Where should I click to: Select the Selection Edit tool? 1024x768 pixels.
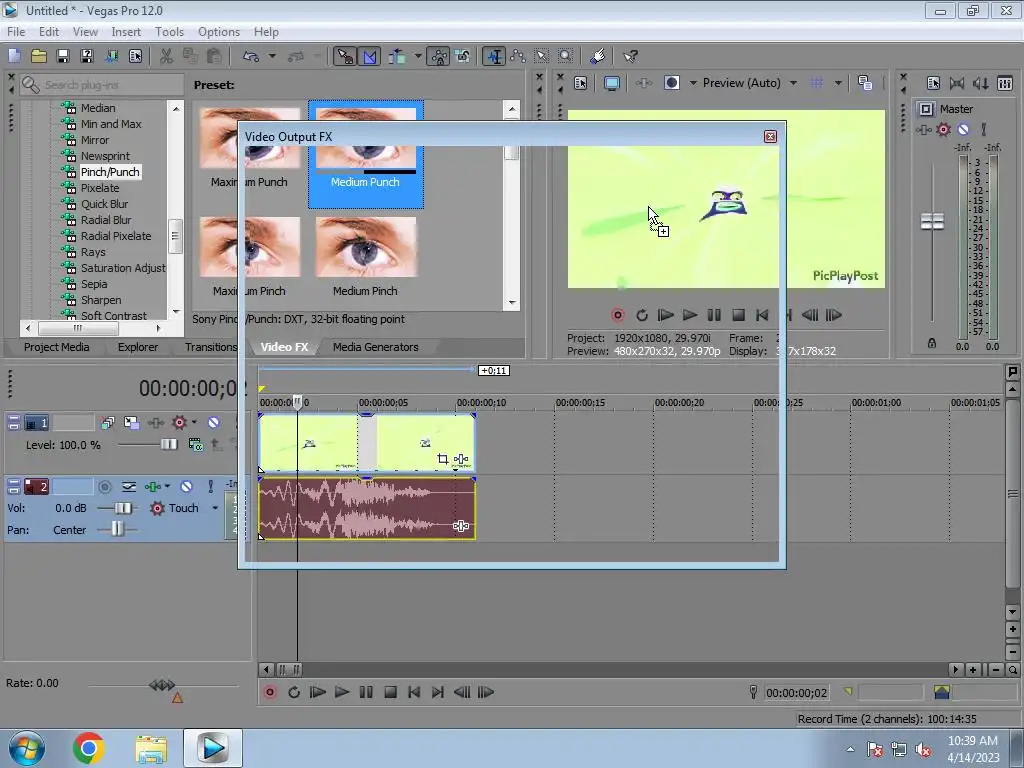[541, 56]
